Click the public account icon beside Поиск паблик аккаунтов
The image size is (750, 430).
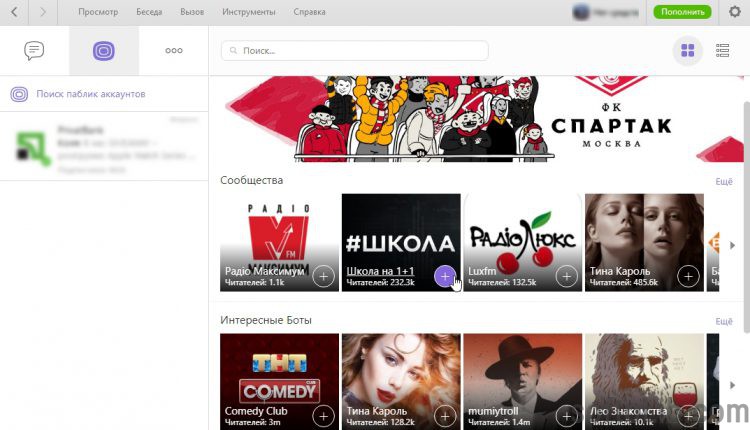[x=19, y=94]
